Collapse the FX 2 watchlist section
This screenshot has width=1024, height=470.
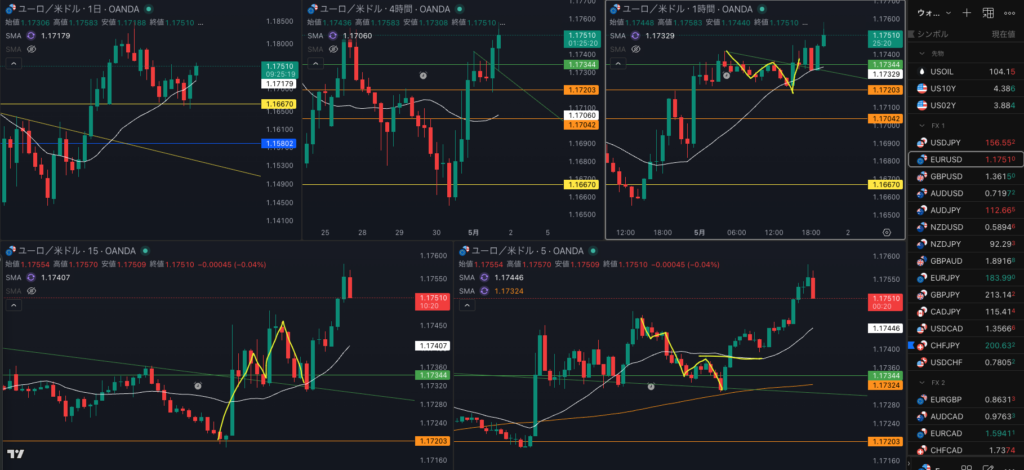tap(922, 382)
